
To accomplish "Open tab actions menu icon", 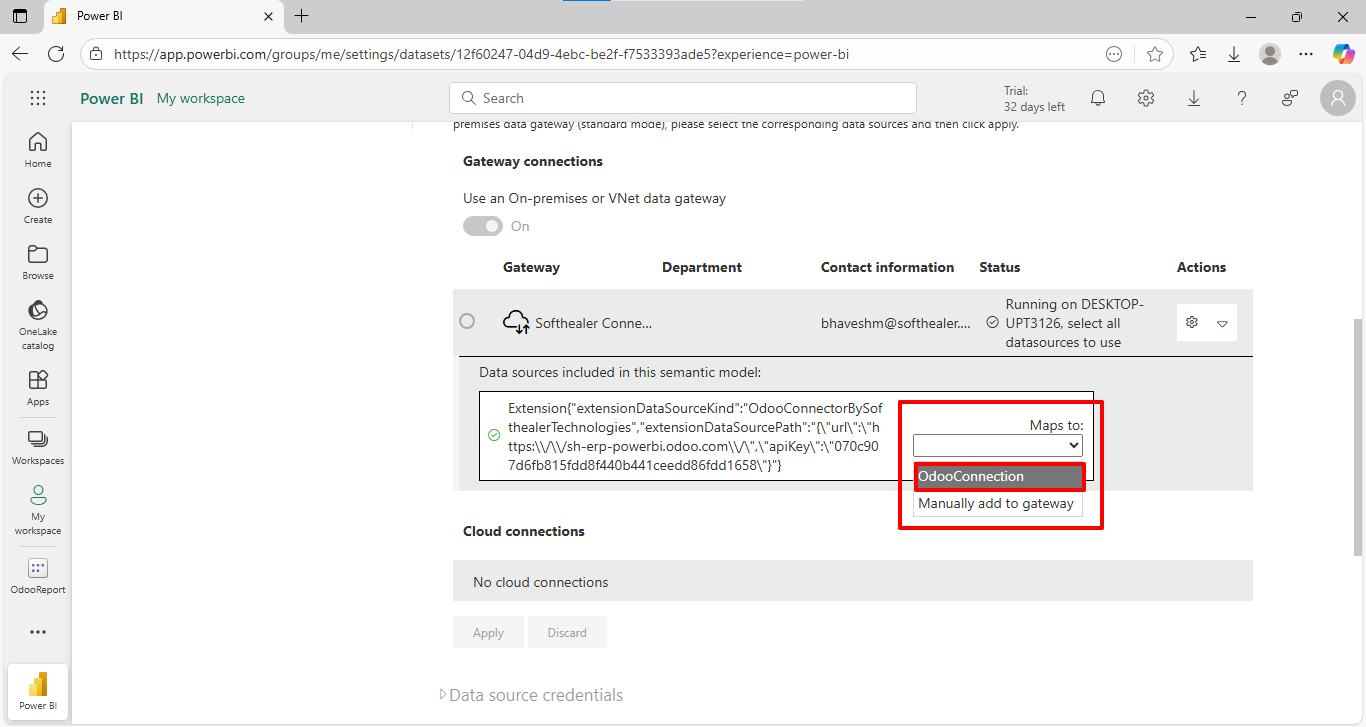I will [20, 16].
